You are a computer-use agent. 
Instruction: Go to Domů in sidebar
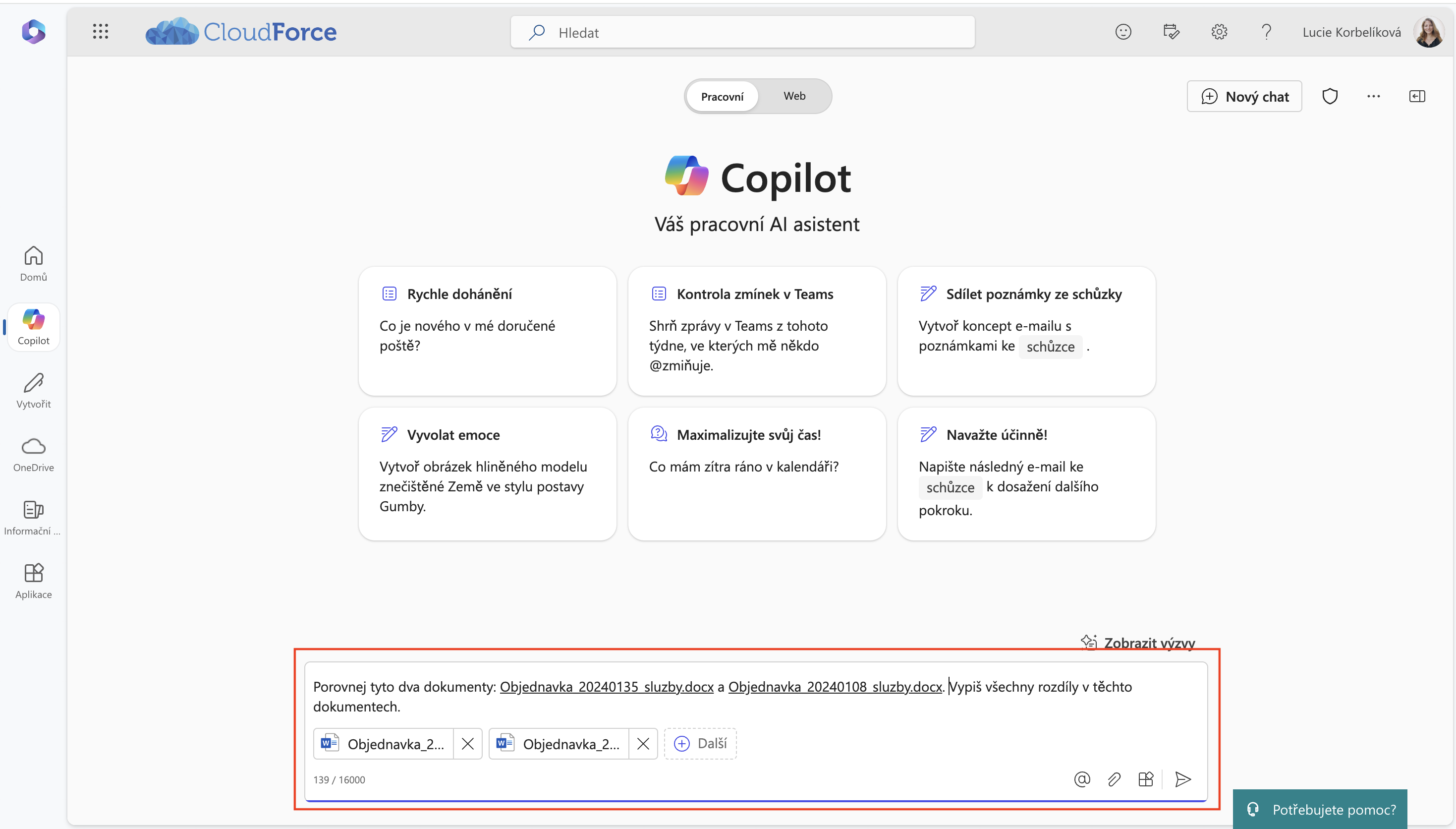click(34, 264)
